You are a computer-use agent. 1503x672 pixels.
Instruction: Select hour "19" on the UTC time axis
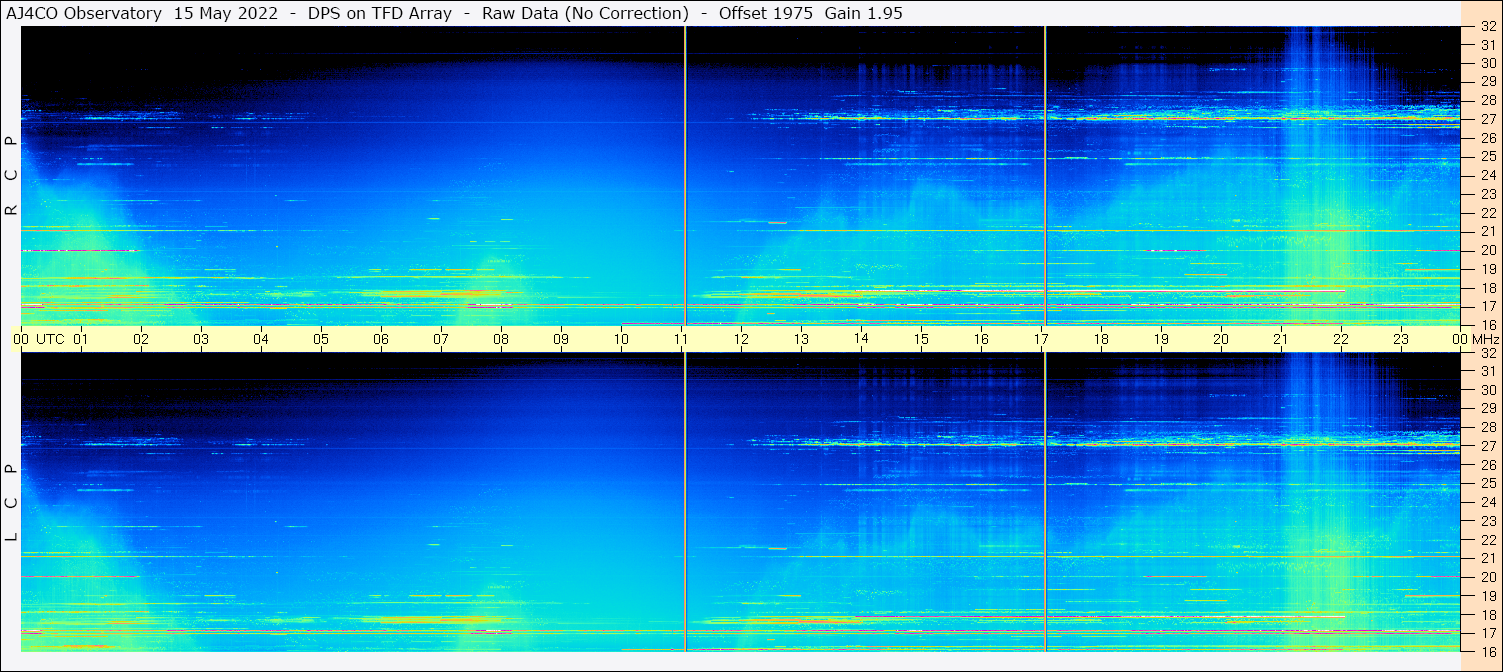(1161, 339)
